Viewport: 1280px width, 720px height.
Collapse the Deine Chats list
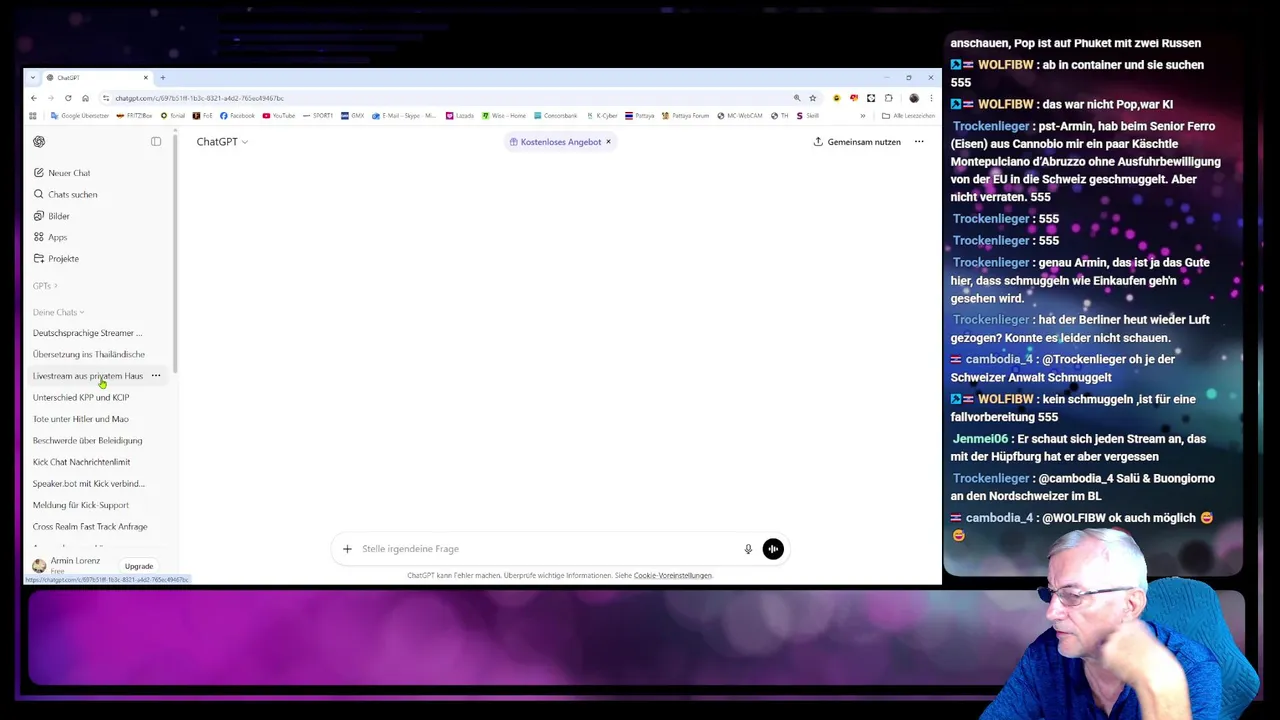click(58, 312)
